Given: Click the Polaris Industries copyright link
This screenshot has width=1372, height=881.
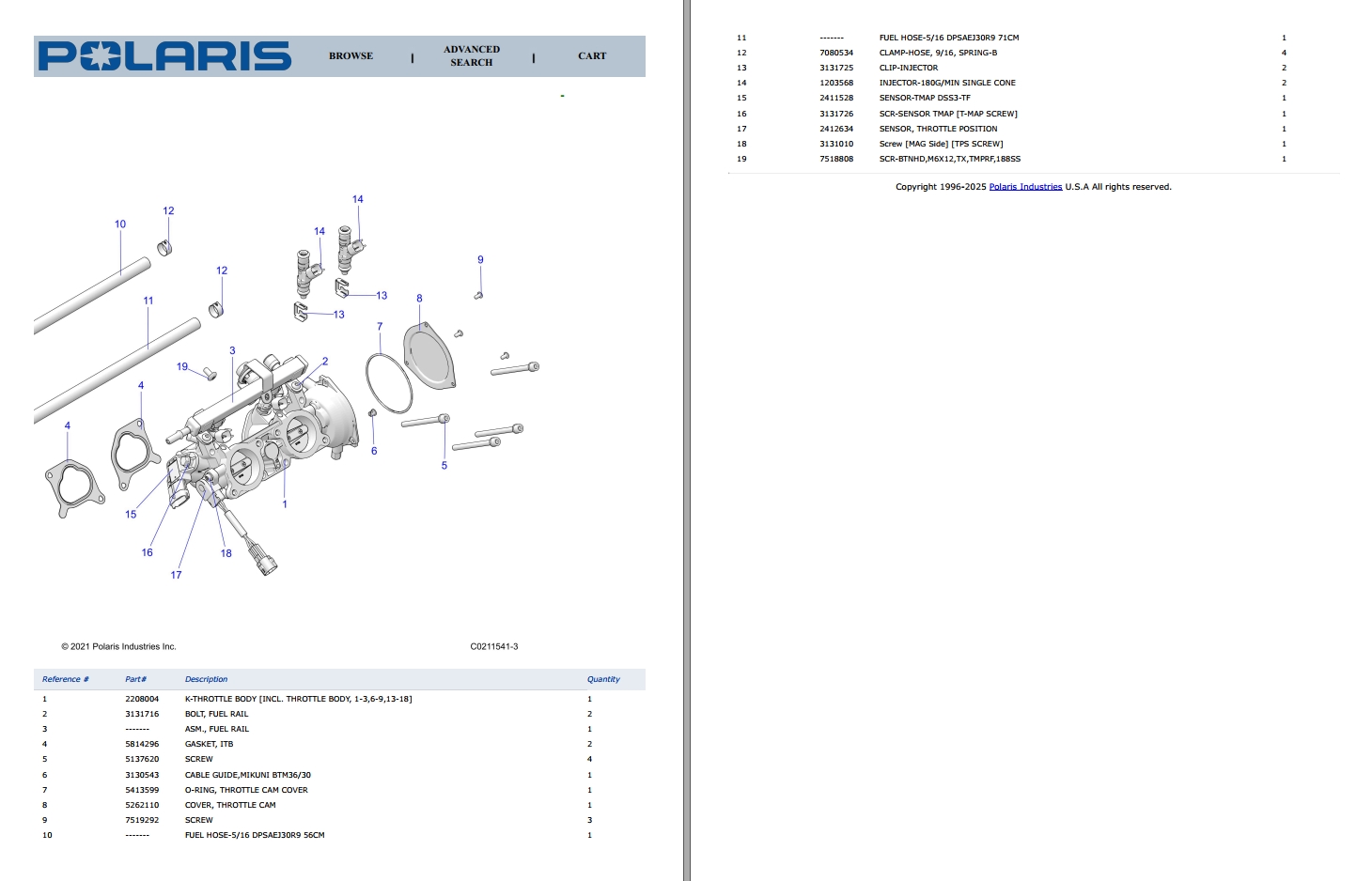Looking at the screenshot, I should point(1024,186).
